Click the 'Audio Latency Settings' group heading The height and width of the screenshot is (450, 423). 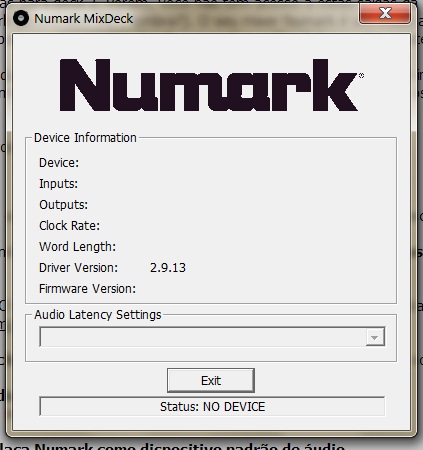[x=98, y=315]
